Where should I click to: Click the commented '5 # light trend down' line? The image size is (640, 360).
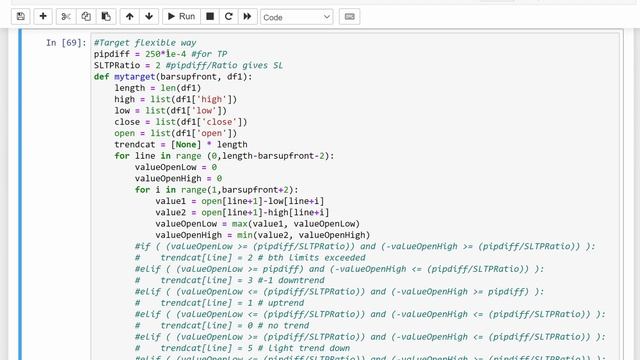[242, 349]
